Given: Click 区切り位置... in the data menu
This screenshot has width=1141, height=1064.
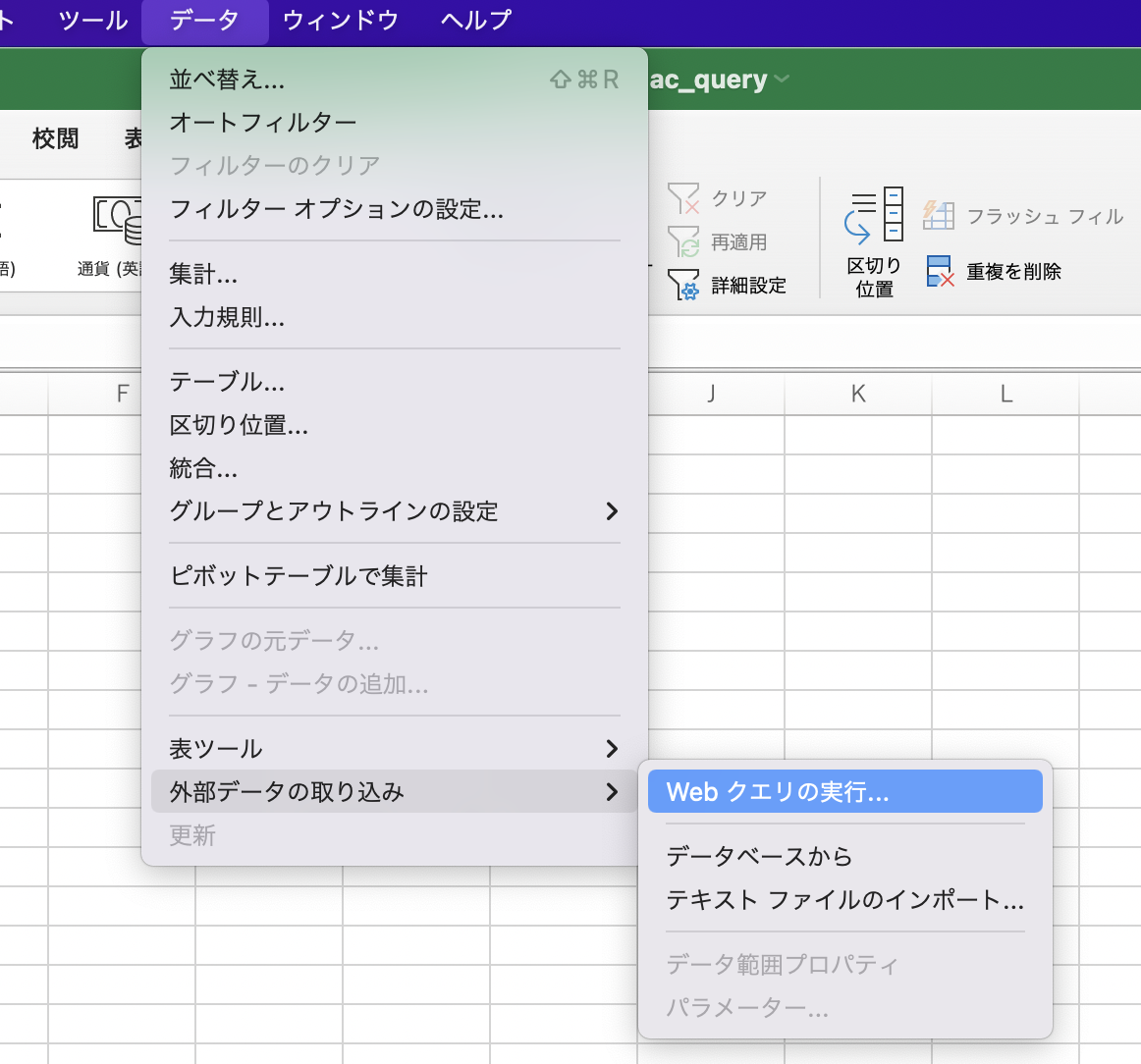Looking at the screenshot, I should pos(395,425).
